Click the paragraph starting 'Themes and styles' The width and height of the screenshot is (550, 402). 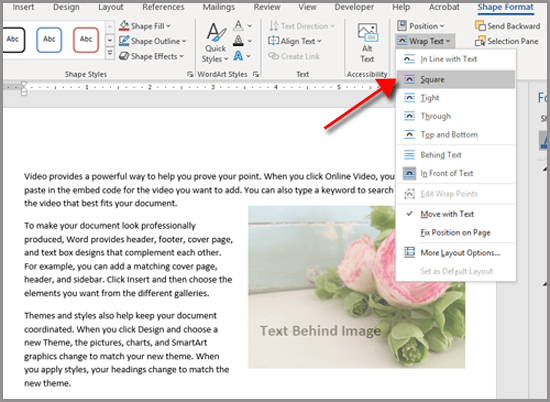(127, 349)
